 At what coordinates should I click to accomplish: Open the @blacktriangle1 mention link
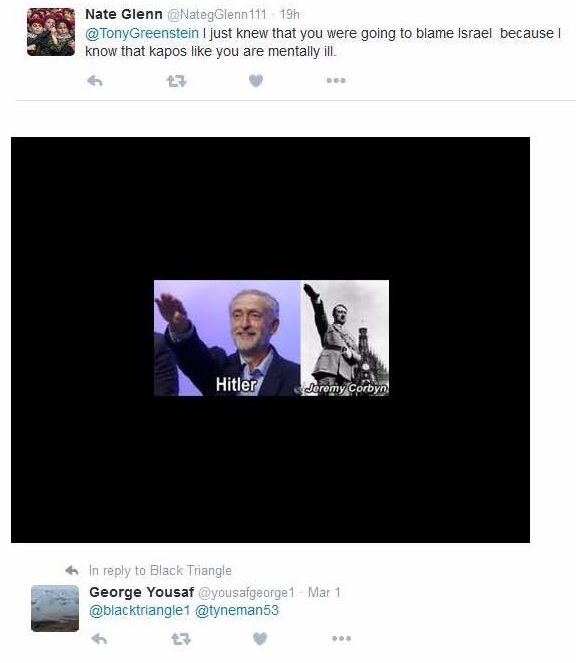(x=140, y=611)
